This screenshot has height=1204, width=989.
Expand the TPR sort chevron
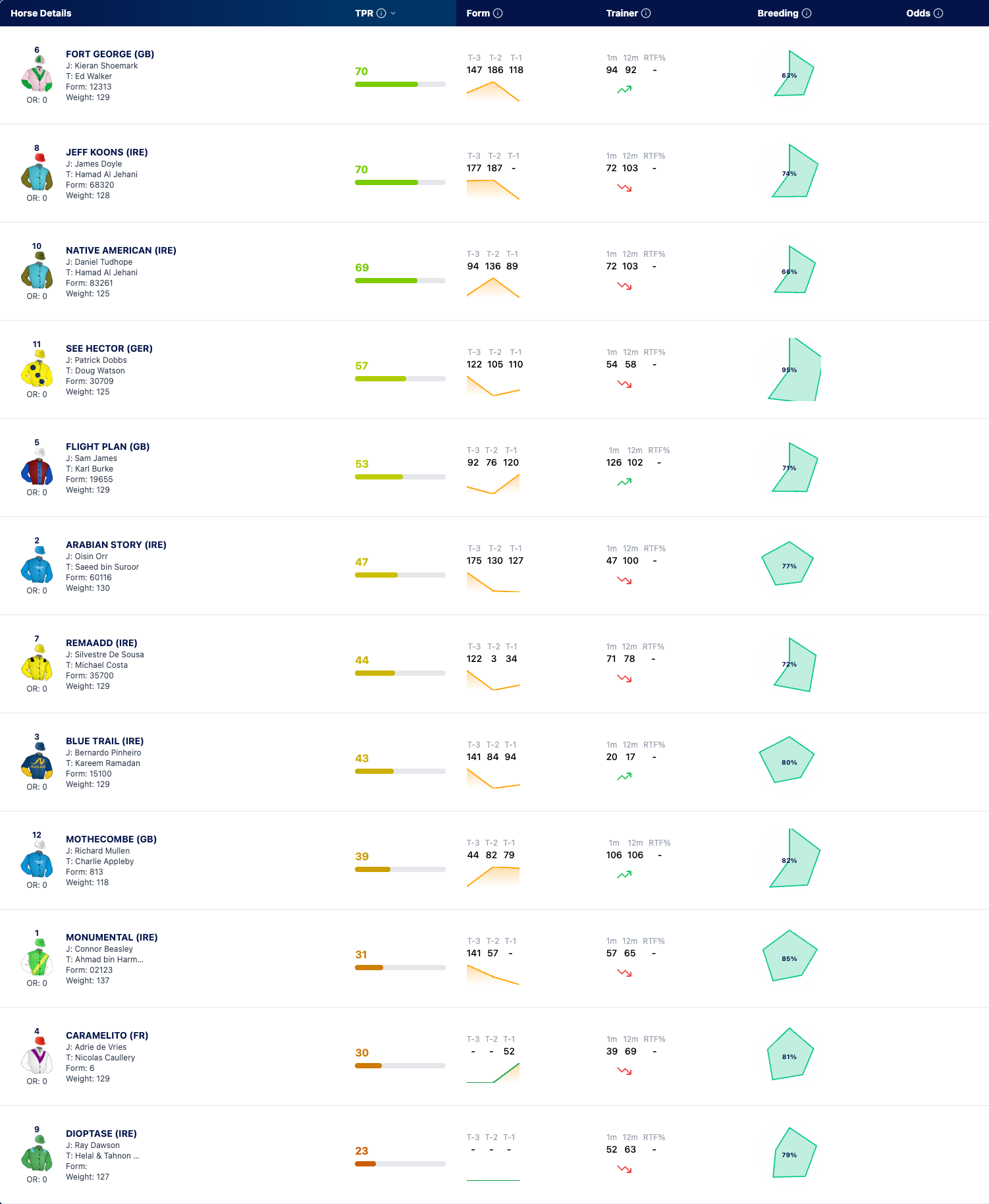(x=393, y=13)
